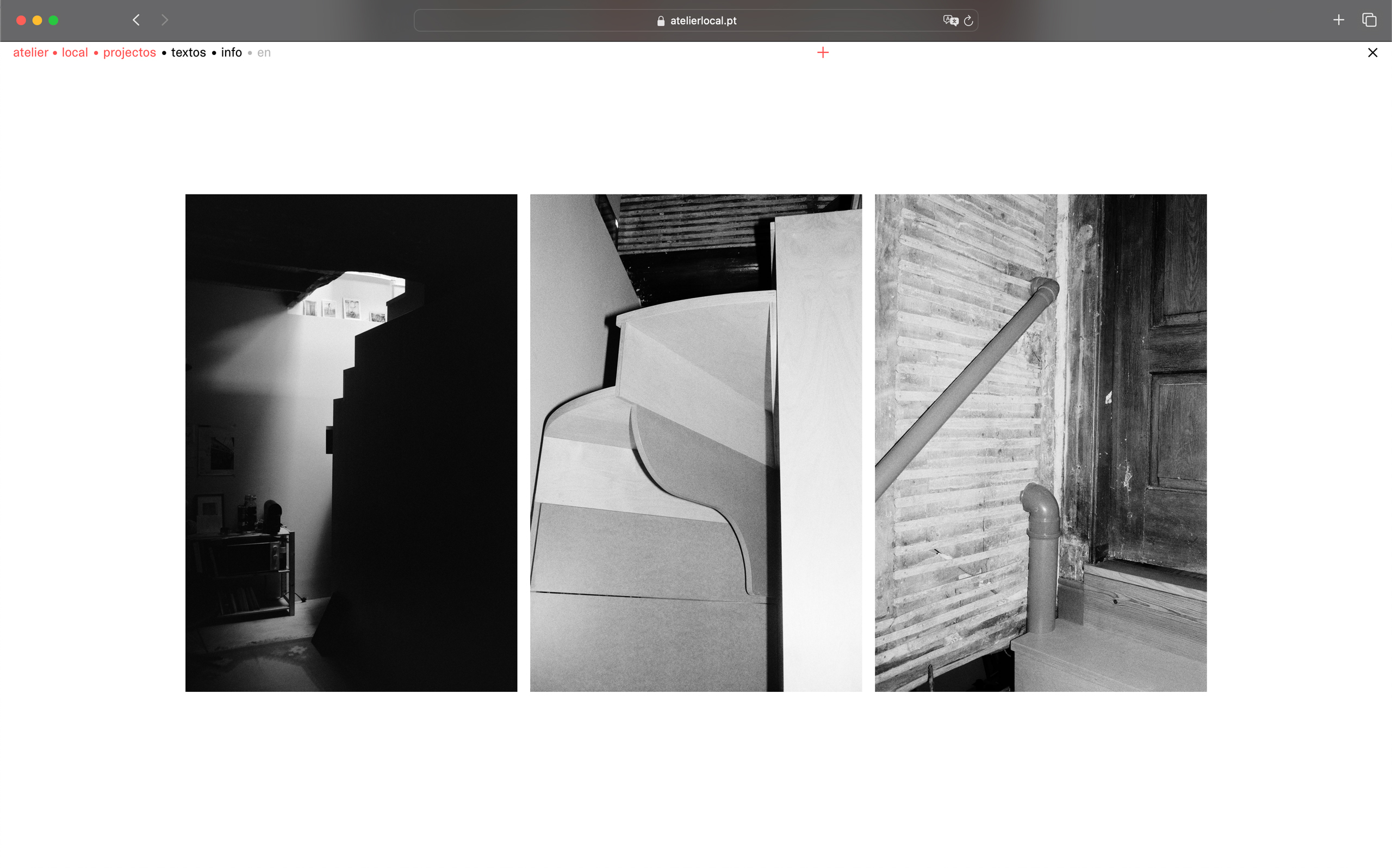Click the red plus expand icon
This screenshot has height=868, width=1392.
coord(822,53)
